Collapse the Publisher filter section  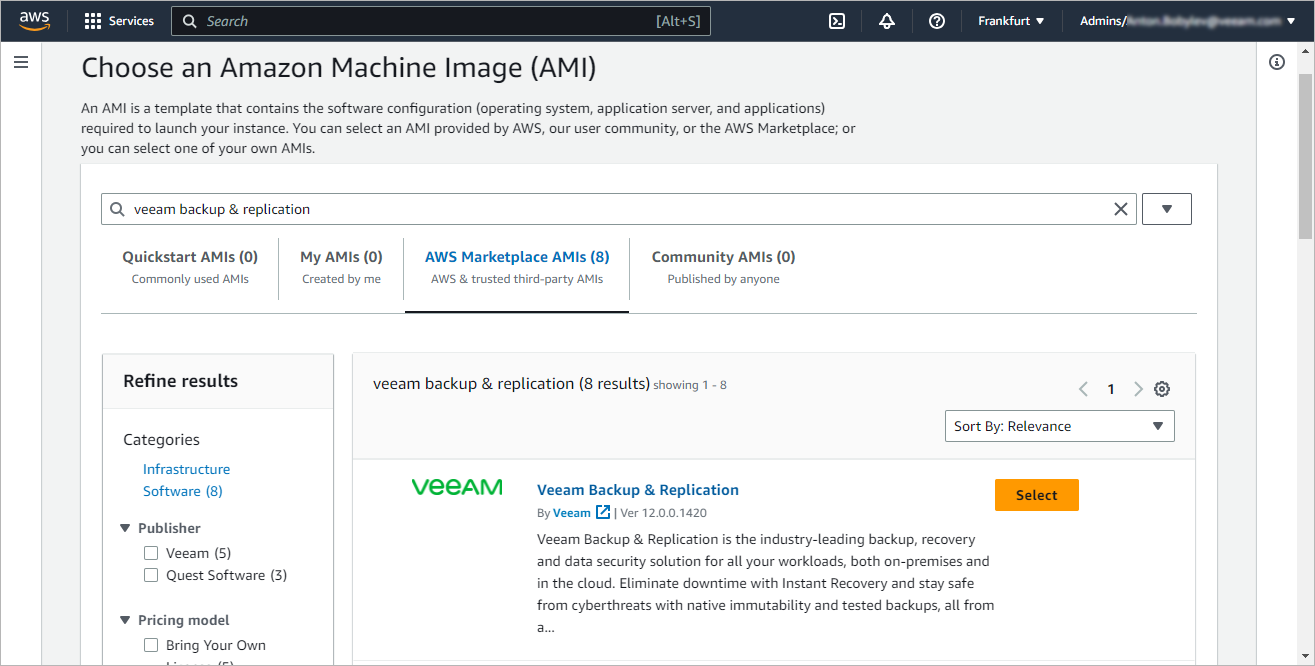click(126, 528)
